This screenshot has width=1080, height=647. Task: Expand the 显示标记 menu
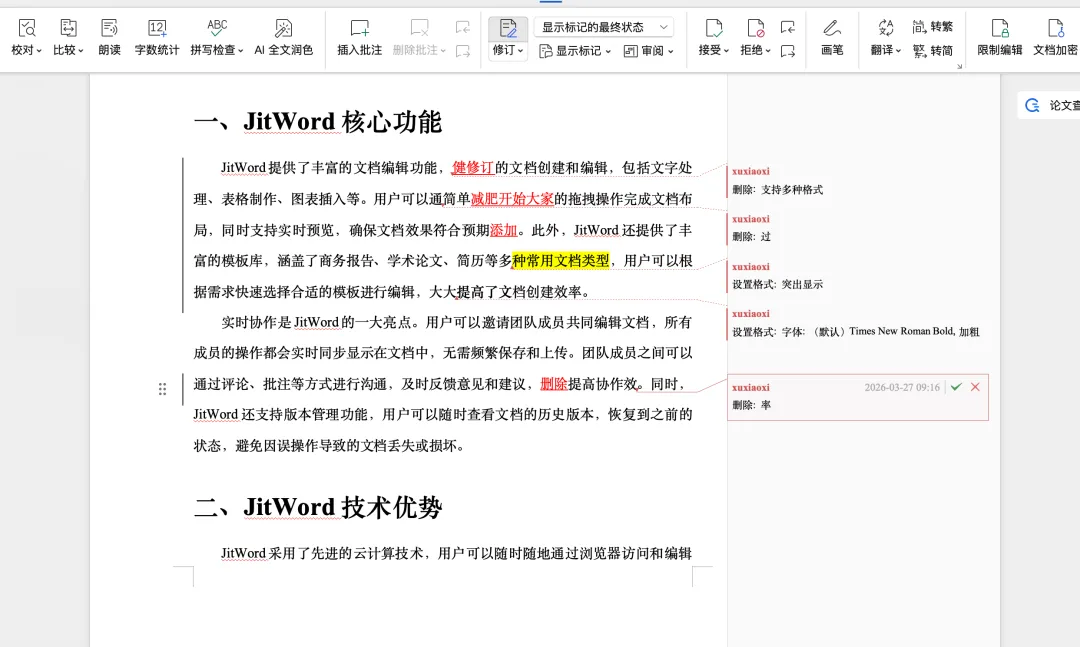575,51
